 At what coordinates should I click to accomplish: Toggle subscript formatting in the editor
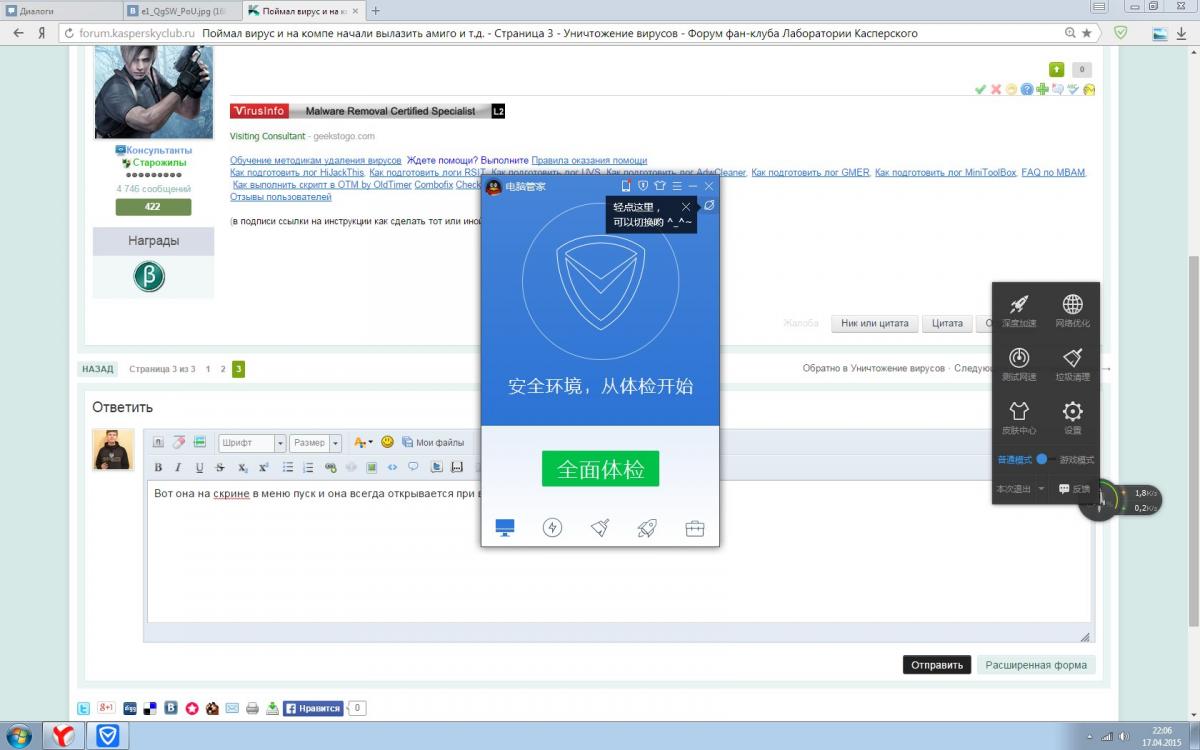pyautogui.click(x=243, y=467)
